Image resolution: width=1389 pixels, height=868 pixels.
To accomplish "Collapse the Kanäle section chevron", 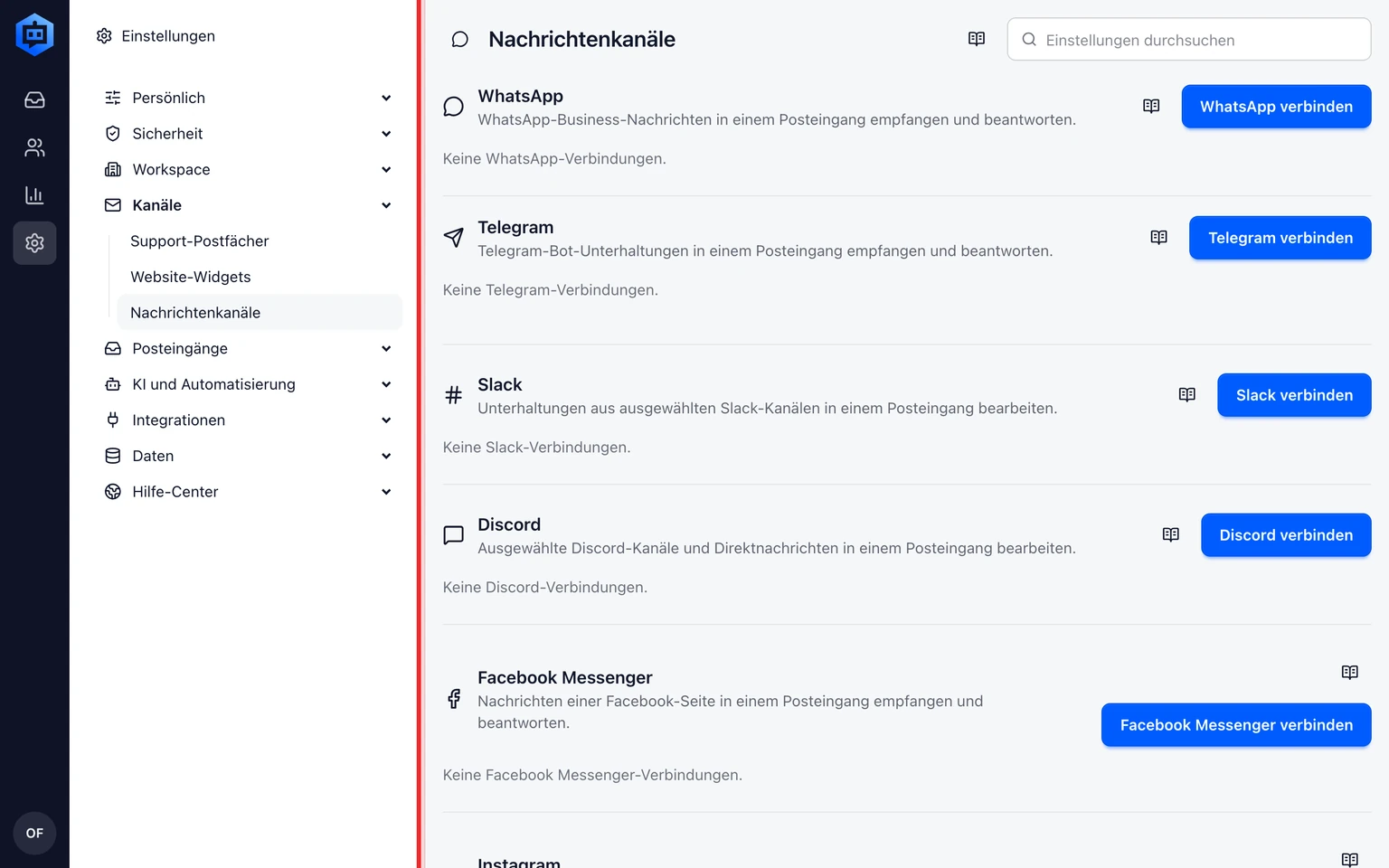I will (386, 205).
